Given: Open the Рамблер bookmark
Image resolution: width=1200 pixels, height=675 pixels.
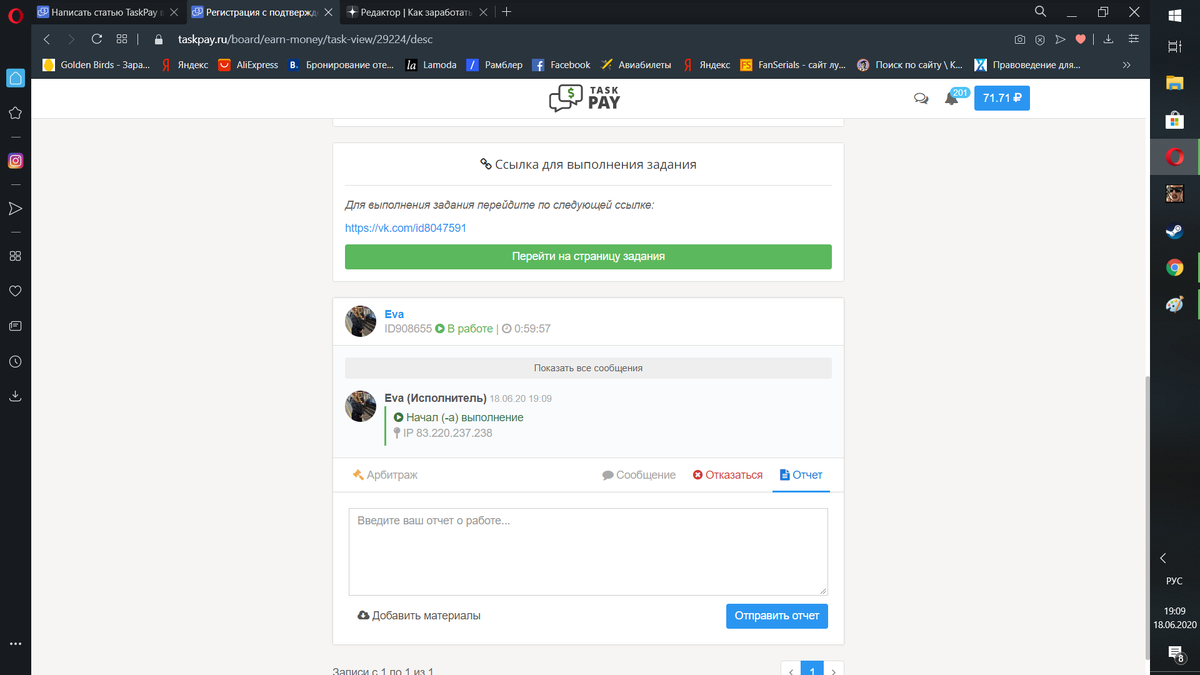Looking at the screenshot, I should (x=494, y=65).
